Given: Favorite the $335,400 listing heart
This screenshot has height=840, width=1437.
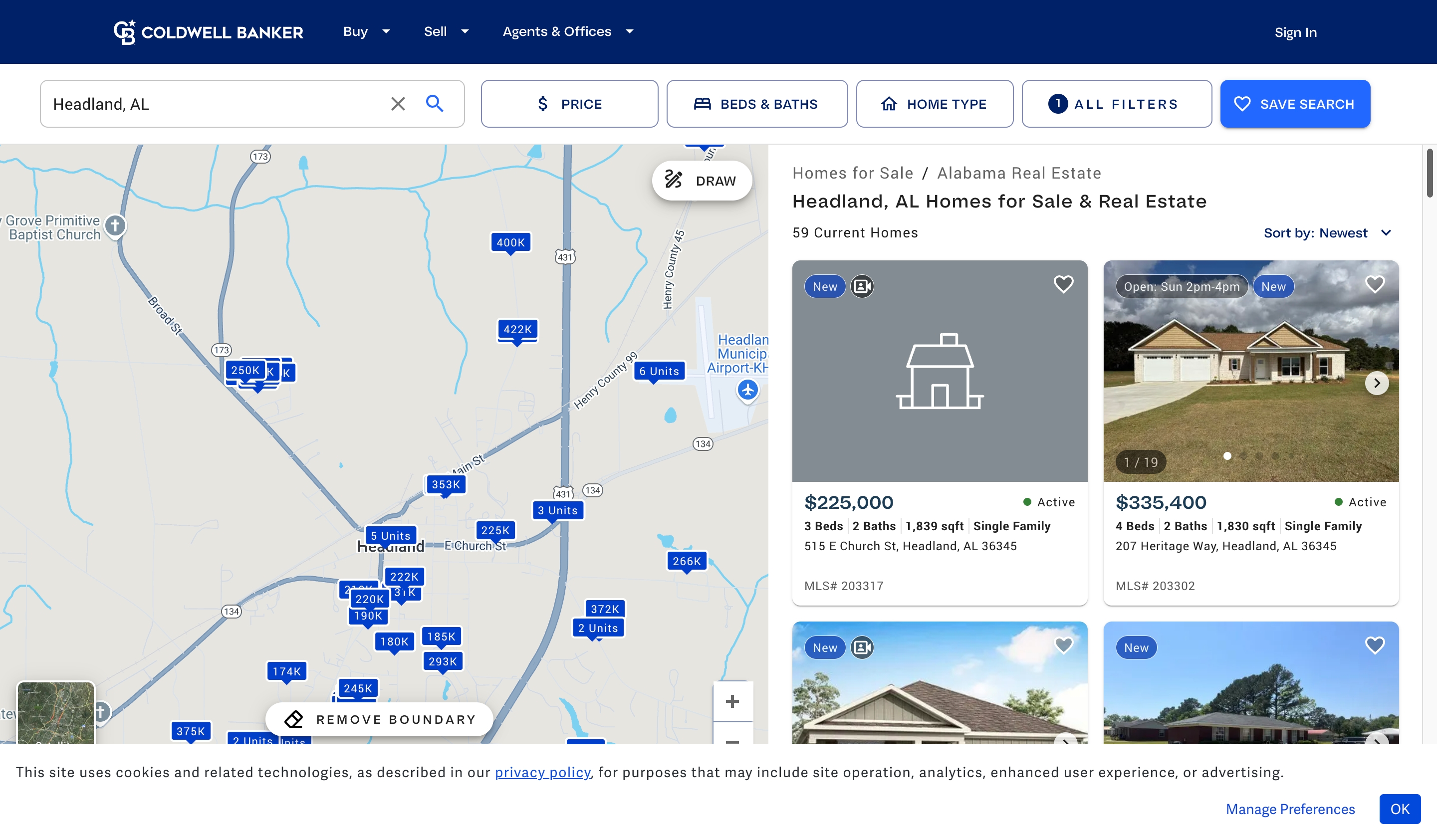Looking at the screenshot, I should (1374, 284).
